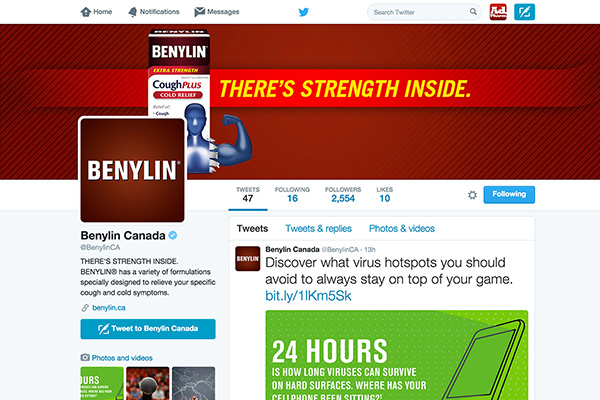Open Messages envelope icon
Viewport: 600px width, 400px height.
point(199,12)
